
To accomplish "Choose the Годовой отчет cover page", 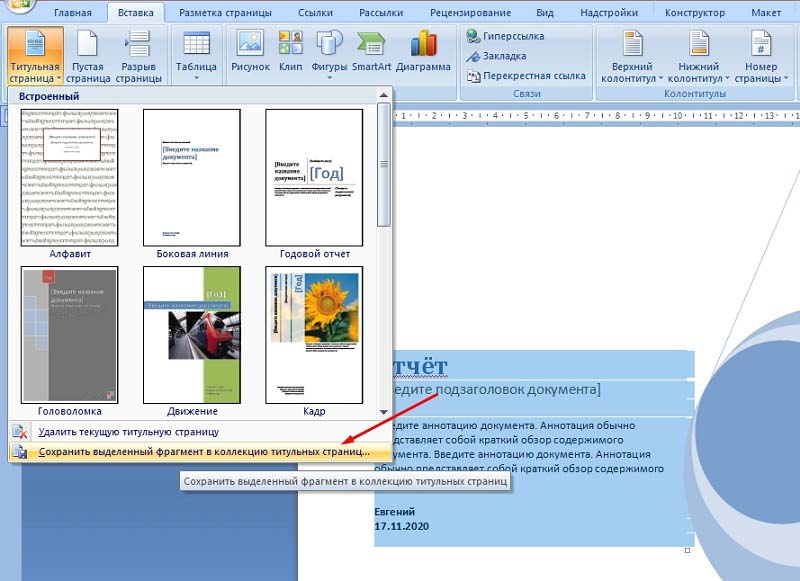I will coord(314,178).
